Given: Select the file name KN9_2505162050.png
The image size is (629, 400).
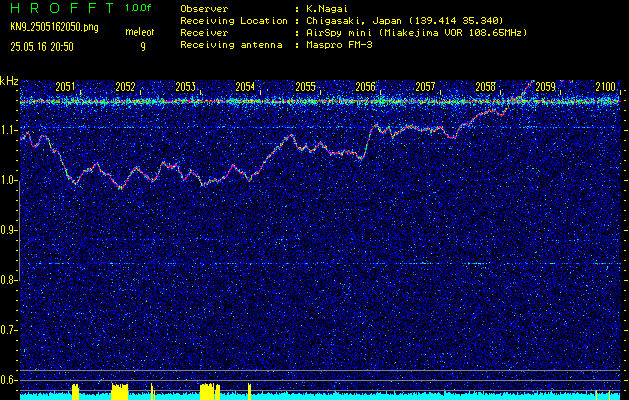Looking at the screenshot, I should [x=54, y=27].
